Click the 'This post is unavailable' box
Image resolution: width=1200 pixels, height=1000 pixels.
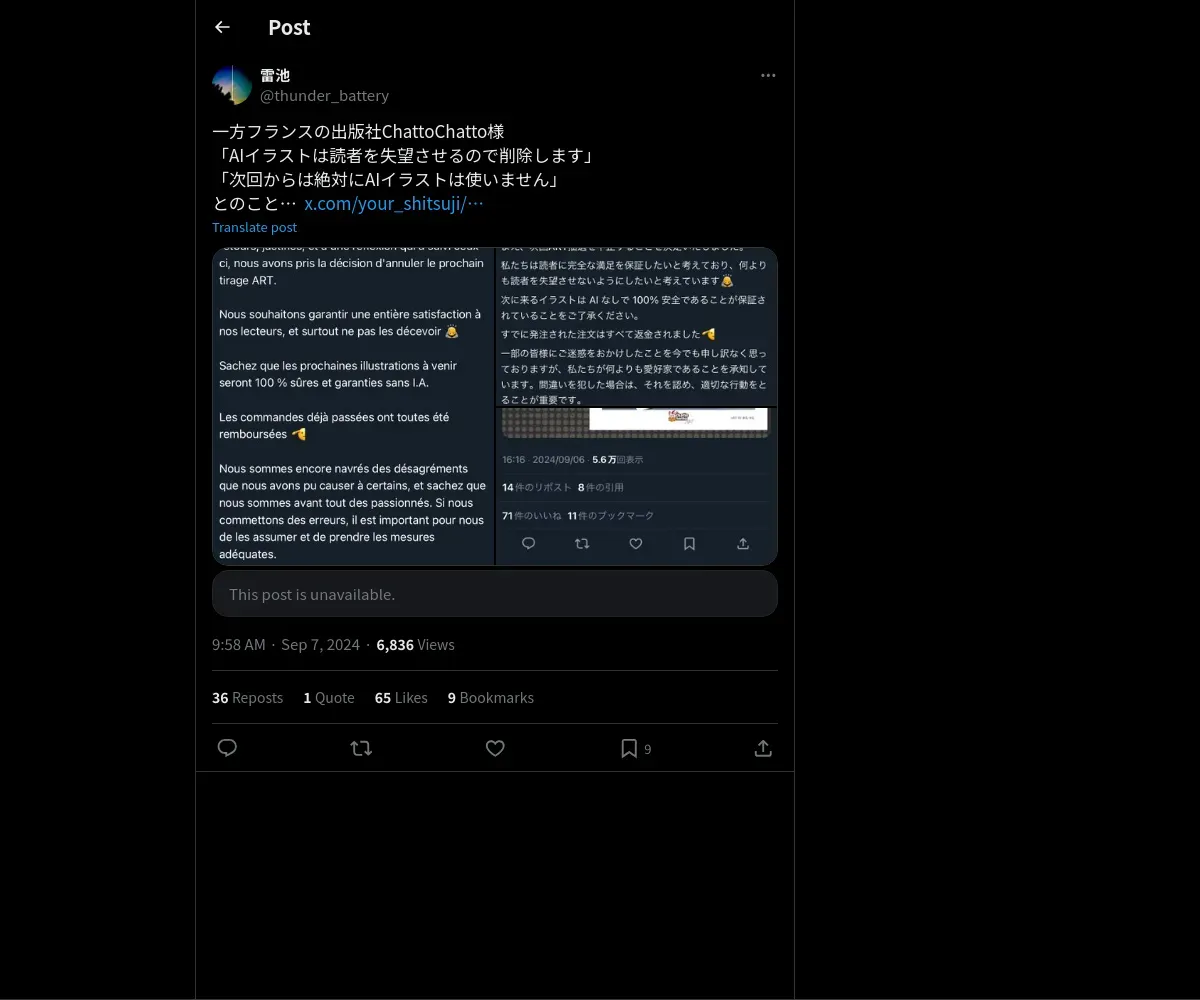click(x=495, y=594)
